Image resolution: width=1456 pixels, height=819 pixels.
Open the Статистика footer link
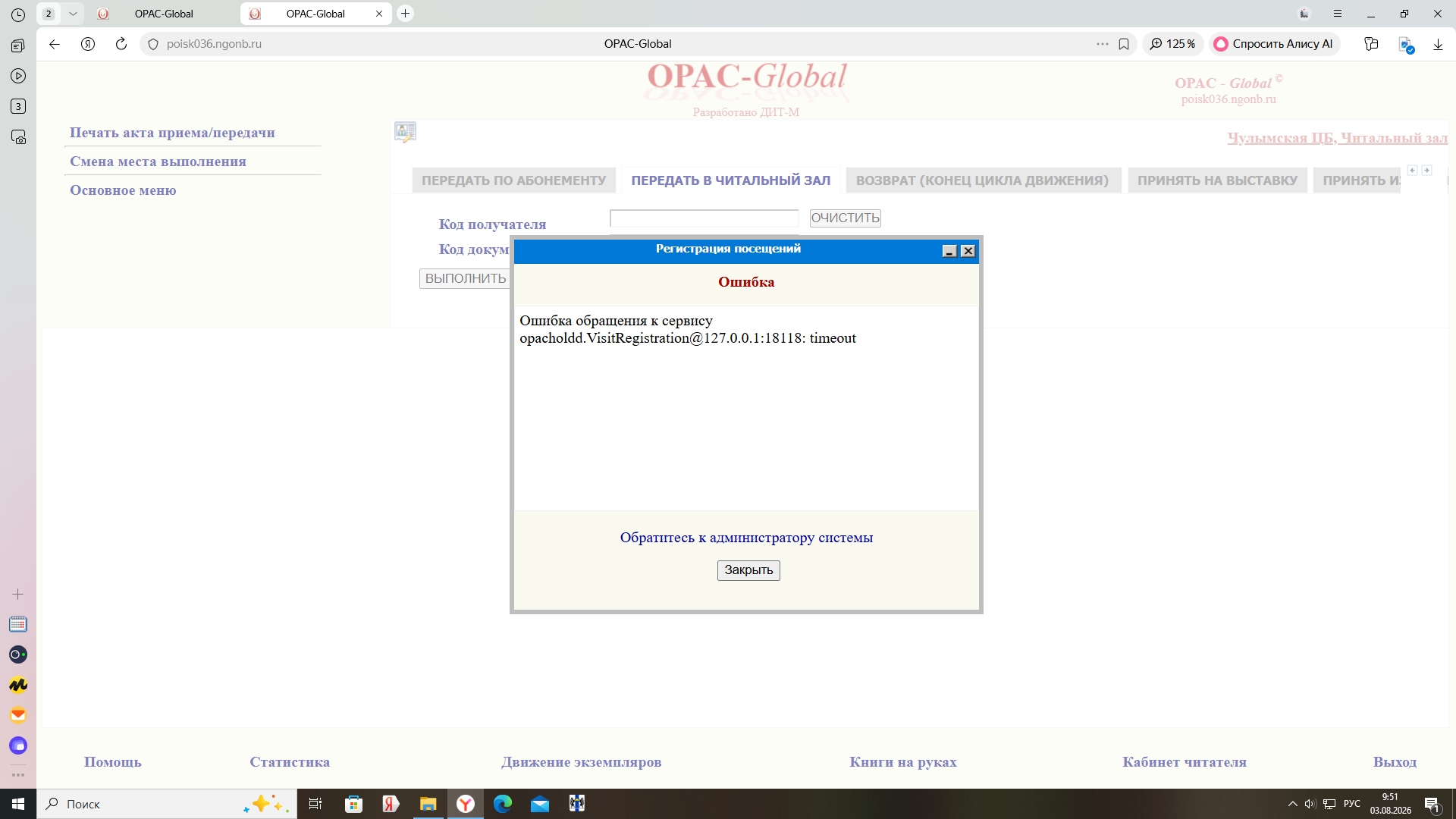[x=290, y=762]
